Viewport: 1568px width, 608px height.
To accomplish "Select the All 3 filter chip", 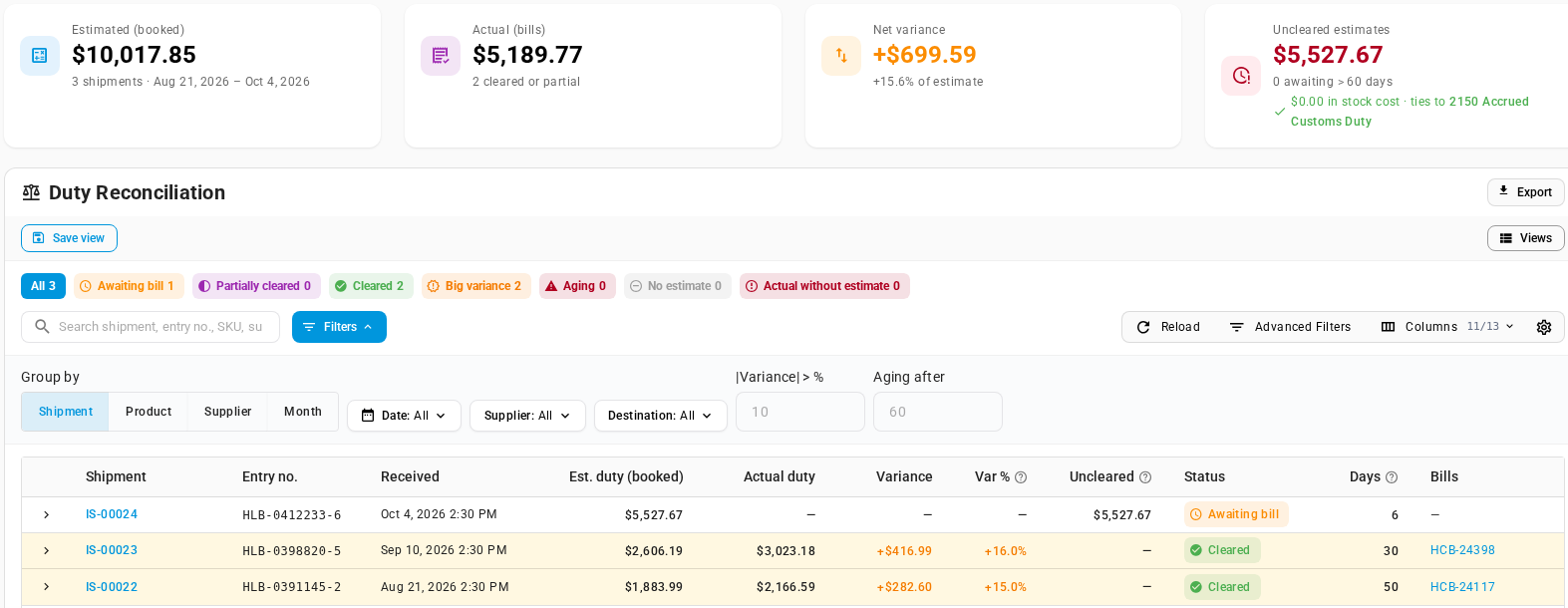I will pyautogui.click(x=44, y=286).
